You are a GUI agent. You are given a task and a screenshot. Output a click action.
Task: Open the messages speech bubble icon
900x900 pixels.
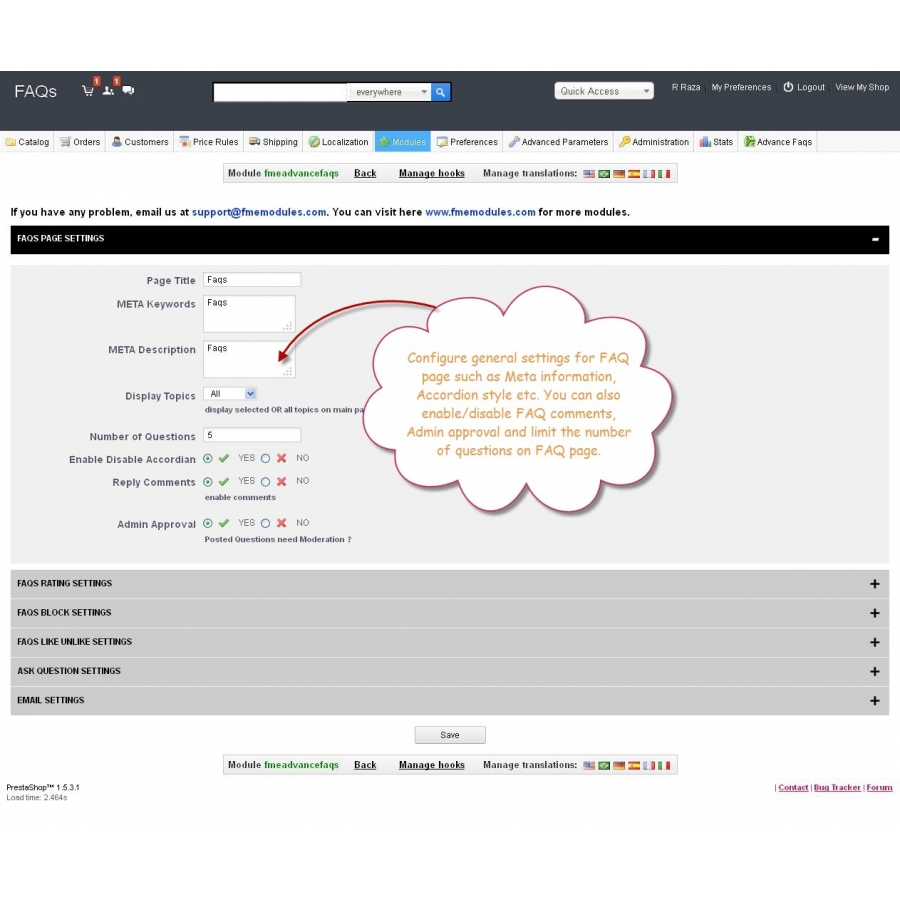coord(128,90)
